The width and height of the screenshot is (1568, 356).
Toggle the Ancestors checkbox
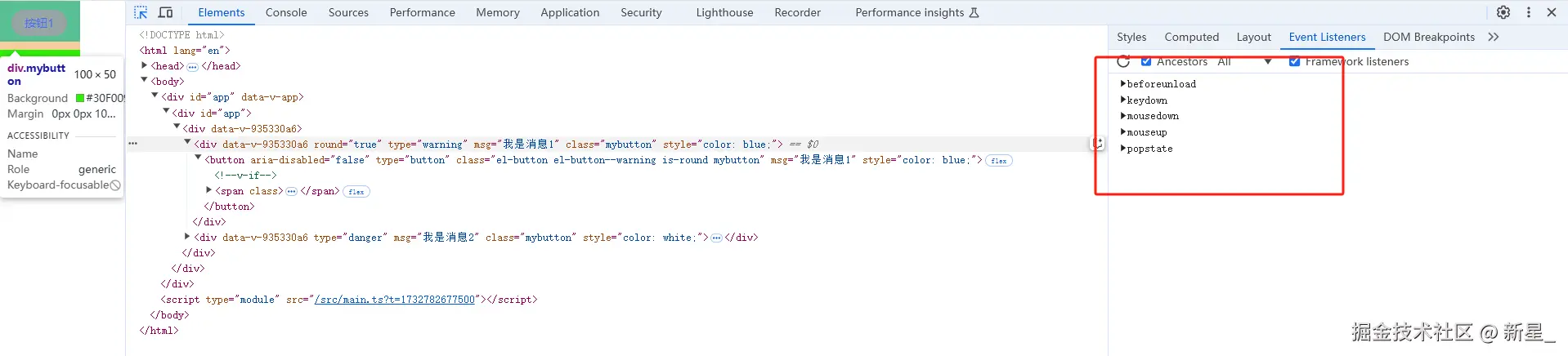(1146, 61)
